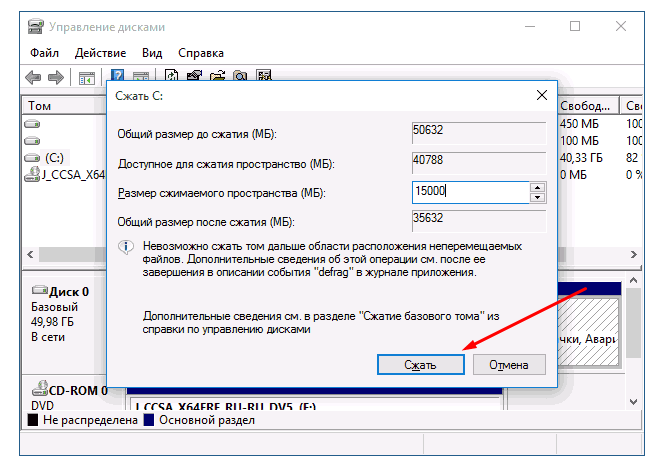Open the Действие menu
The height and width of the screenshot is (465, 656).
point(100,53)
